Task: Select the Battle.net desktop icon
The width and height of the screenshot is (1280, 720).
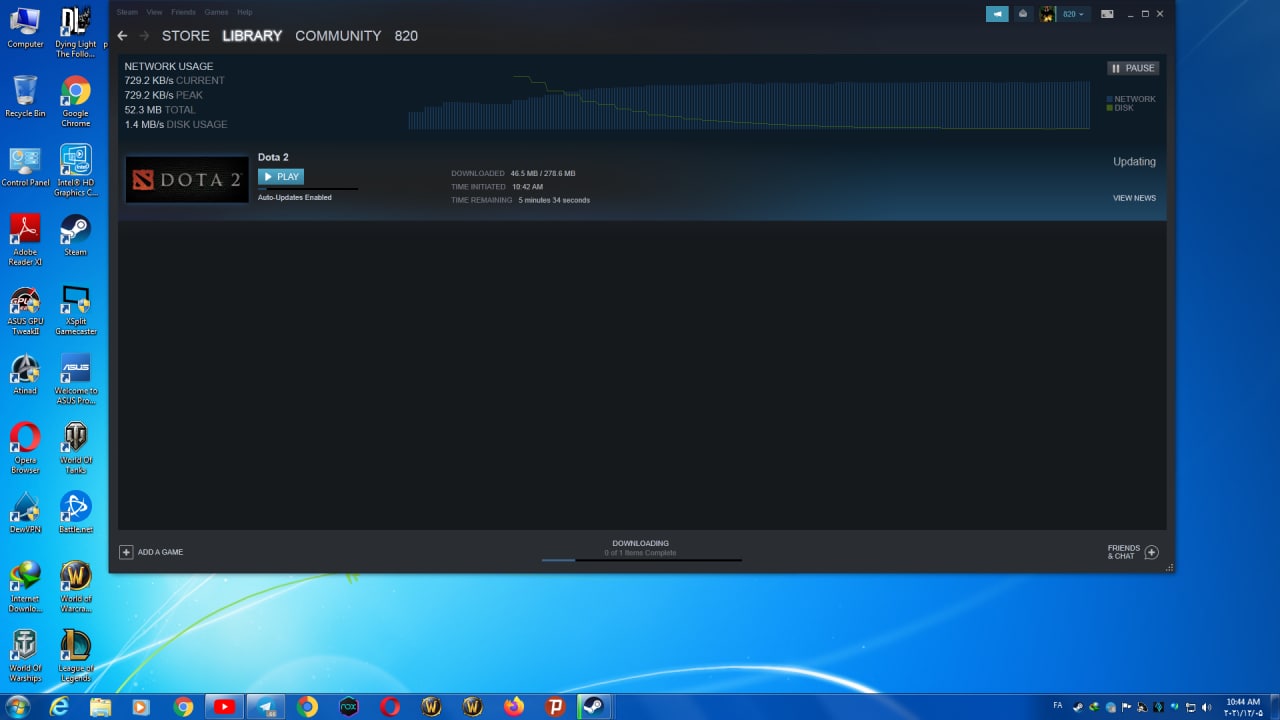Action: (76, 512)
